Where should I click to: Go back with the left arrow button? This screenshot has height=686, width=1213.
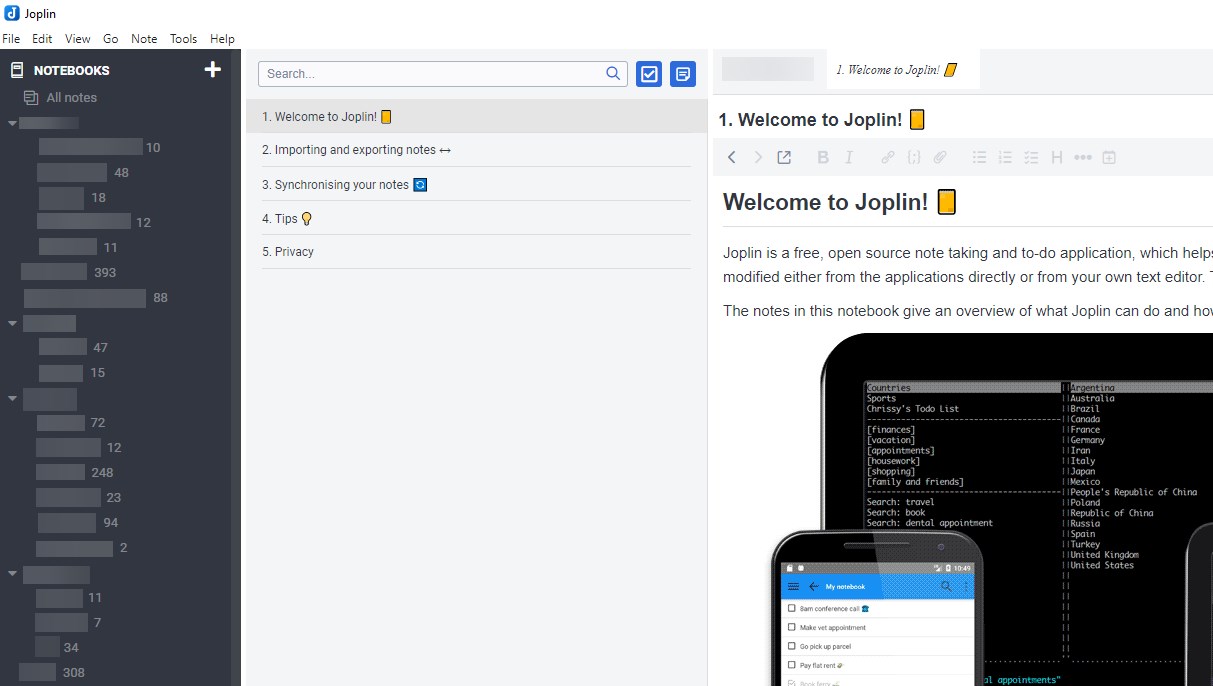732,157
